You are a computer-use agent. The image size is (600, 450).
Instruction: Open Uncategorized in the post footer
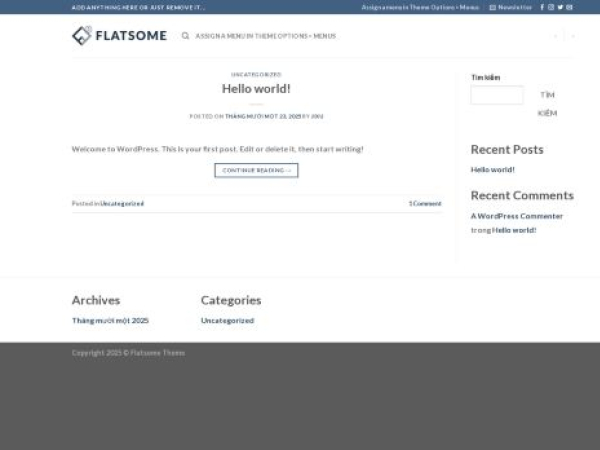[122, 203]
